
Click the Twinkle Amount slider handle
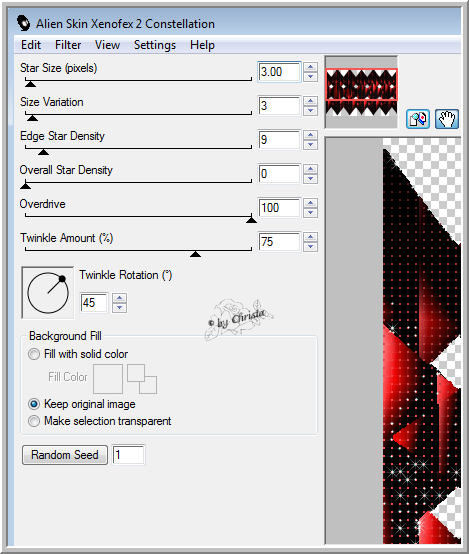(x=195, y=254)
